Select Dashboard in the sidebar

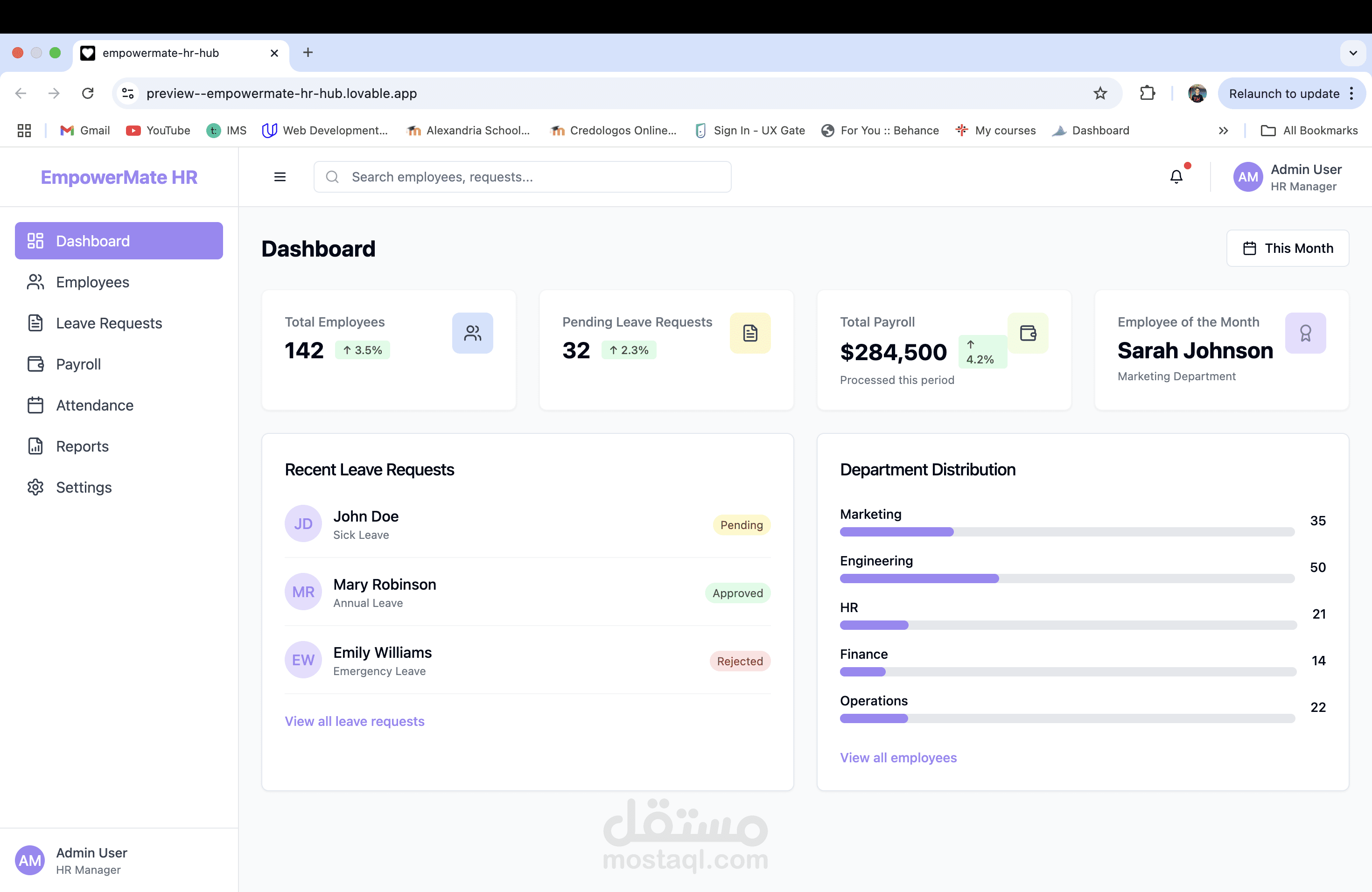pos(119,241)
